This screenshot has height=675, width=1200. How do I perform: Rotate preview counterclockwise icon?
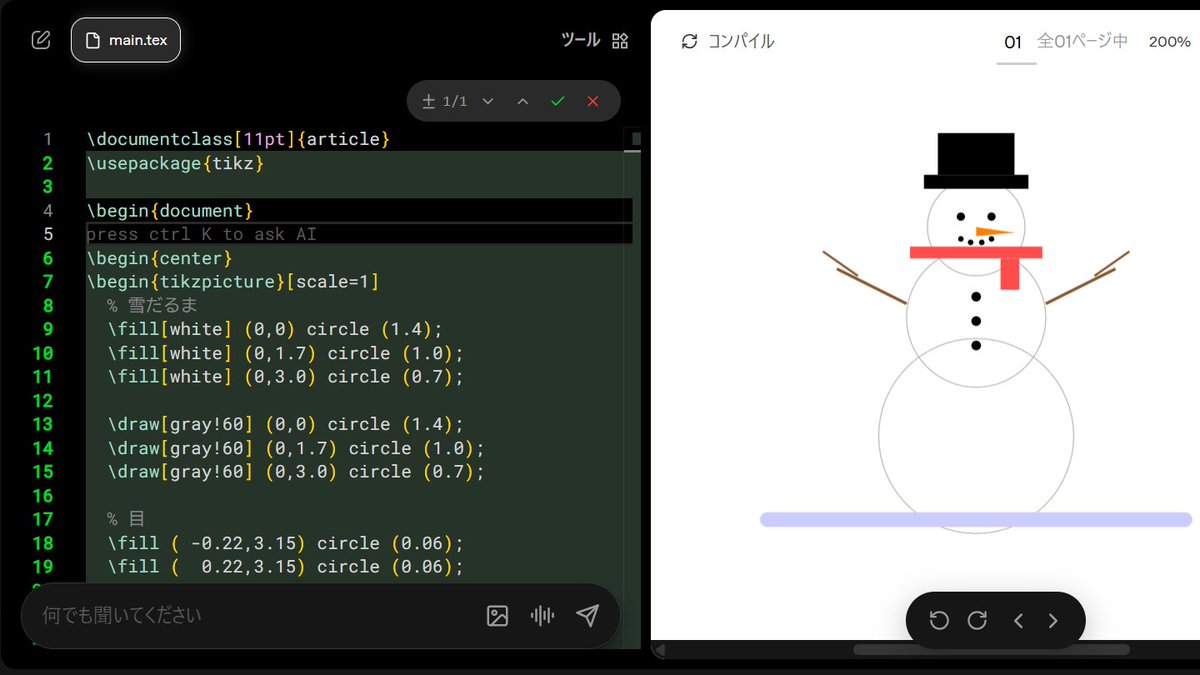pyautogui.click(x=939, y=621)
